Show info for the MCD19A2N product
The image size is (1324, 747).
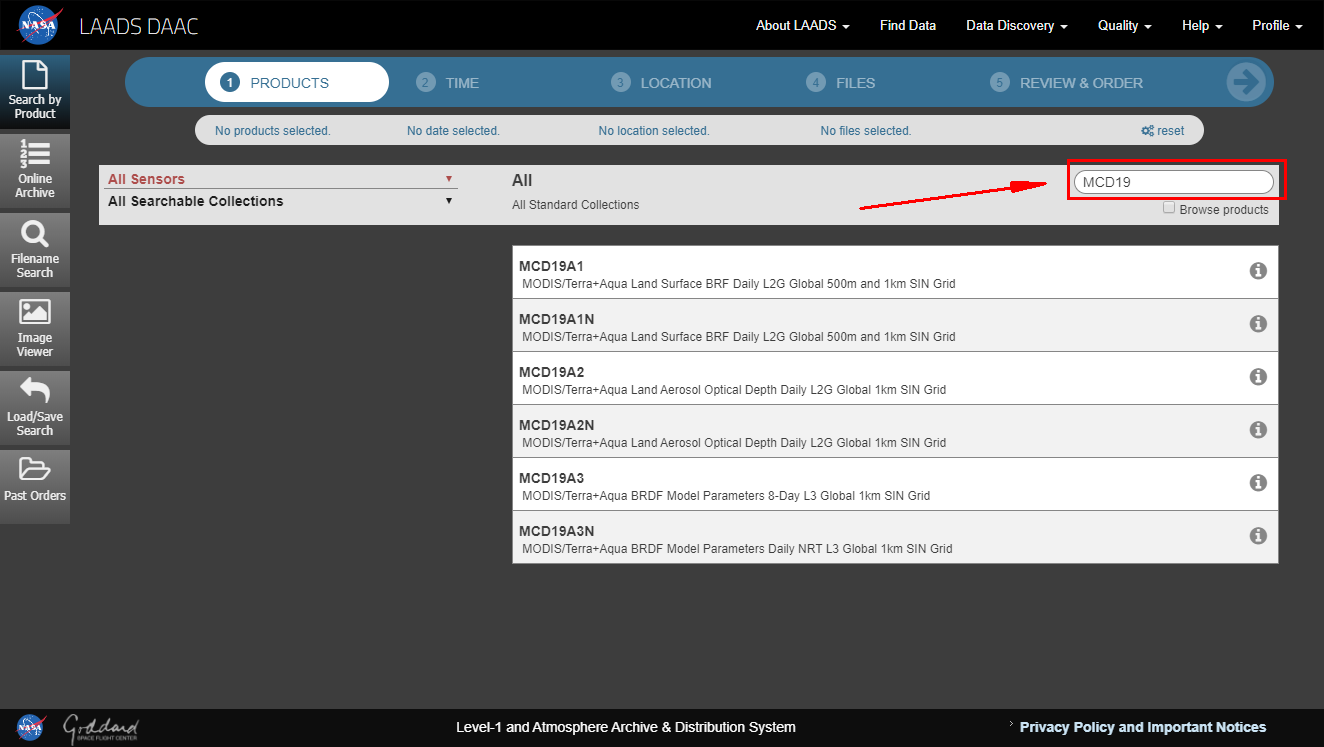click(x=1258, y=430)
